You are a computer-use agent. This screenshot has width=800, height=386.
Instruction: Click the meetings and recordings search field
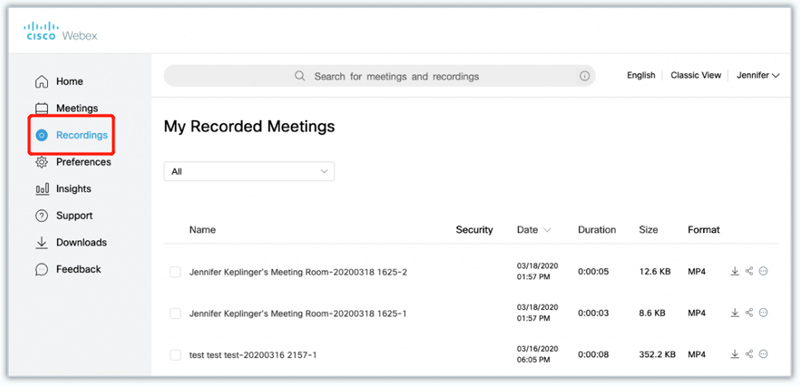click(380, 76)
